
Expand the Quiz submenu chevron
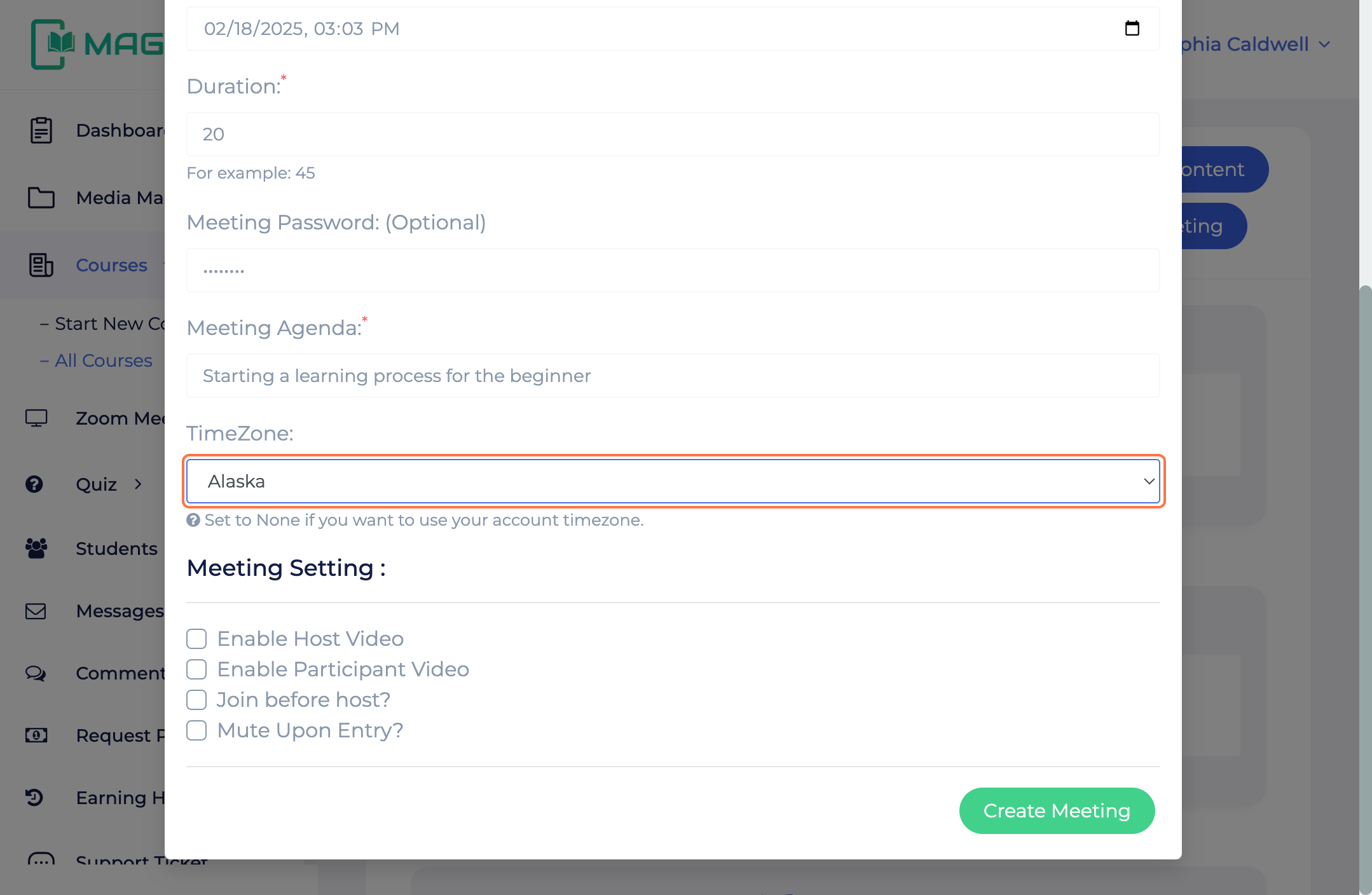(x=138, y=484)
